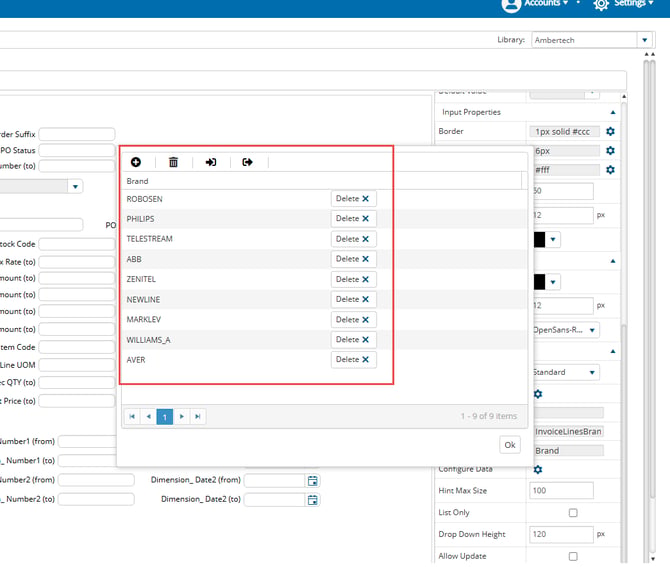Image resolution: width=670 pixels, height=567 pixels.
Task: Delete the ABB brand row
Action: [353, 259]
